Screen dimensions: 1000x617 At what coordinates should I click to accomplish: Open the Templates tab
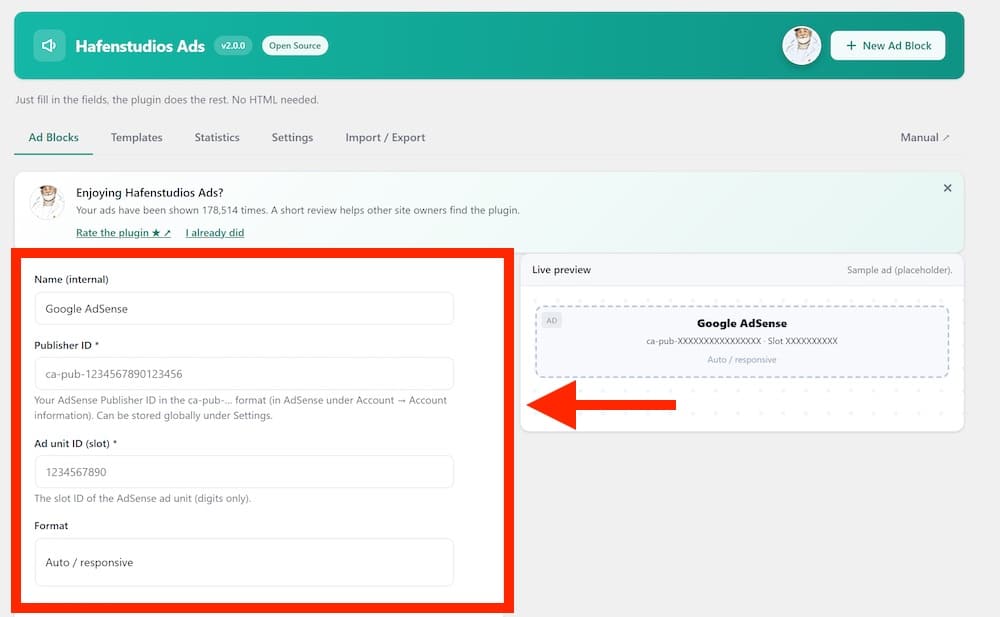[x=136, y=137]
